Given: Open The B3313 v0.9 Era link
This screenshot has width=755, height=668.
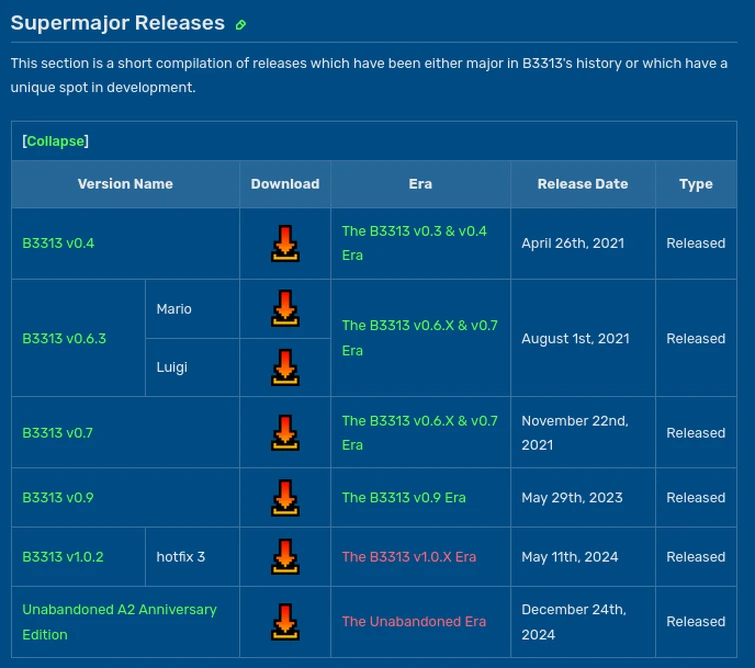Looking at the screenshot, I should tap(404, 498).
